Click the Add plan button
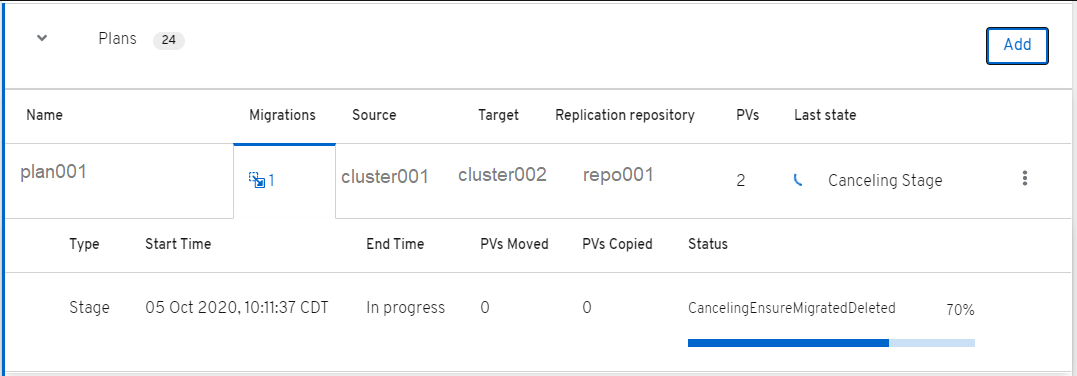This screenshot has height=376, width=1077. coord(1017,45)
